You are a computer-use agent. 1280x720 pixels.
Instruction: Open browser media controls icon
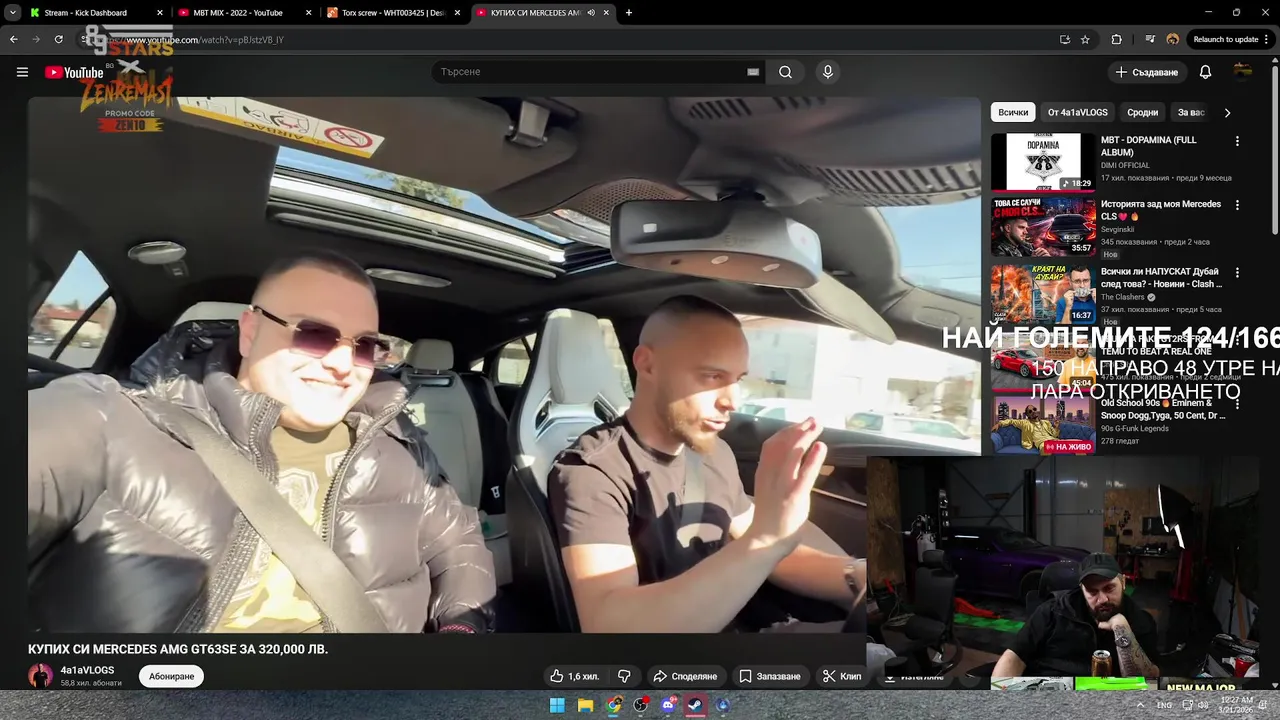(1150, 39)
